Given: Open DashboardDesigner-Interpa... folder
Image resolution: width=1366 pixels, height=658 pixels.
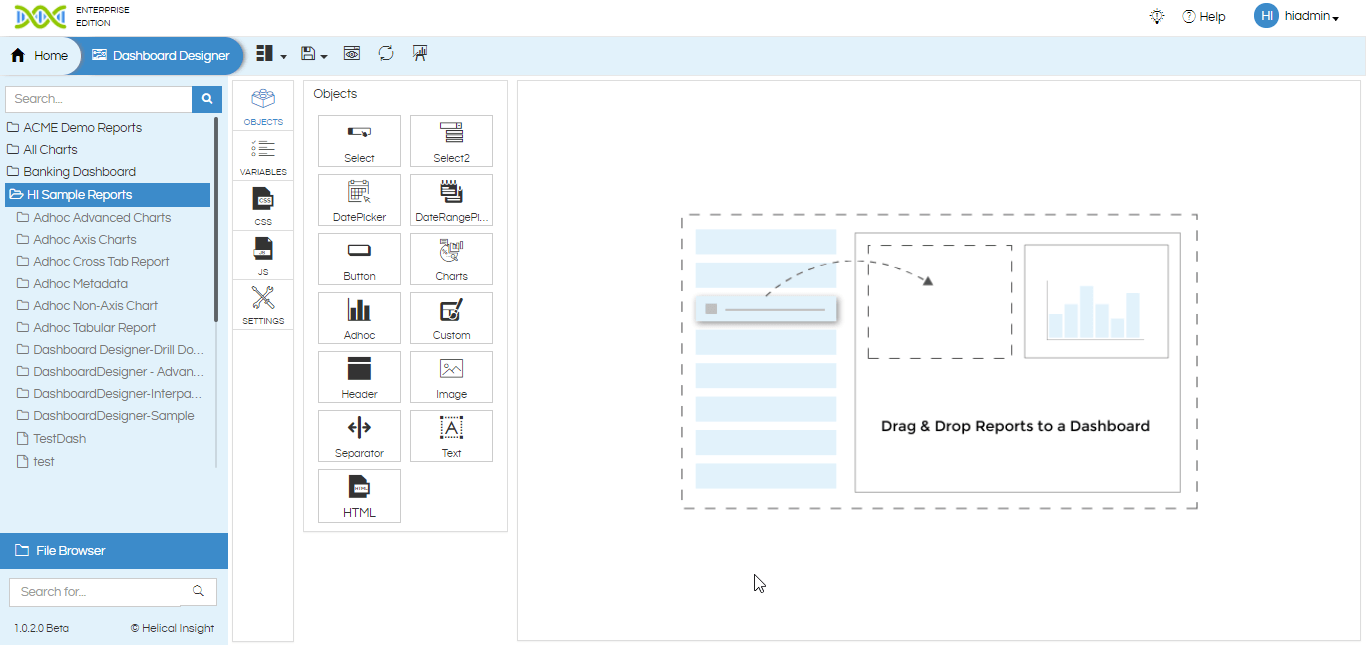Looking at the screenshot, I should 110,394.
